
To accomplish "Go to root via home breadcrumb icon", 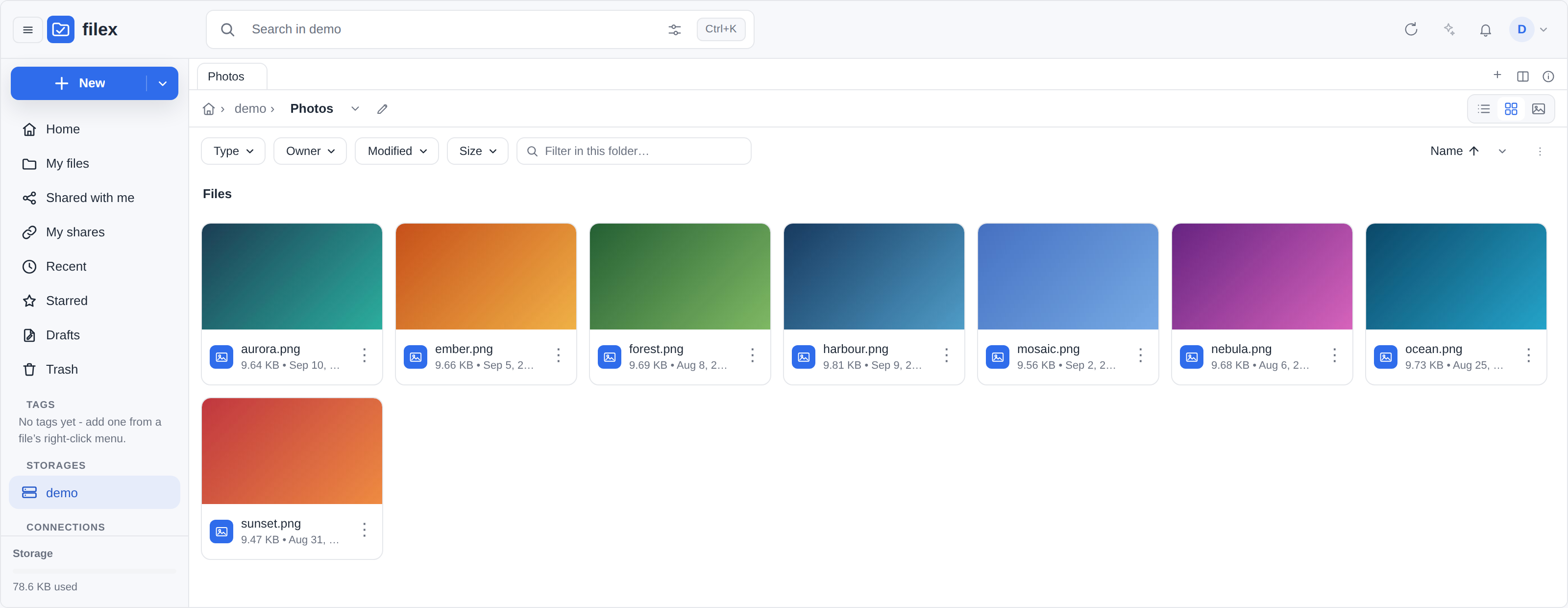I will (208, 109).
